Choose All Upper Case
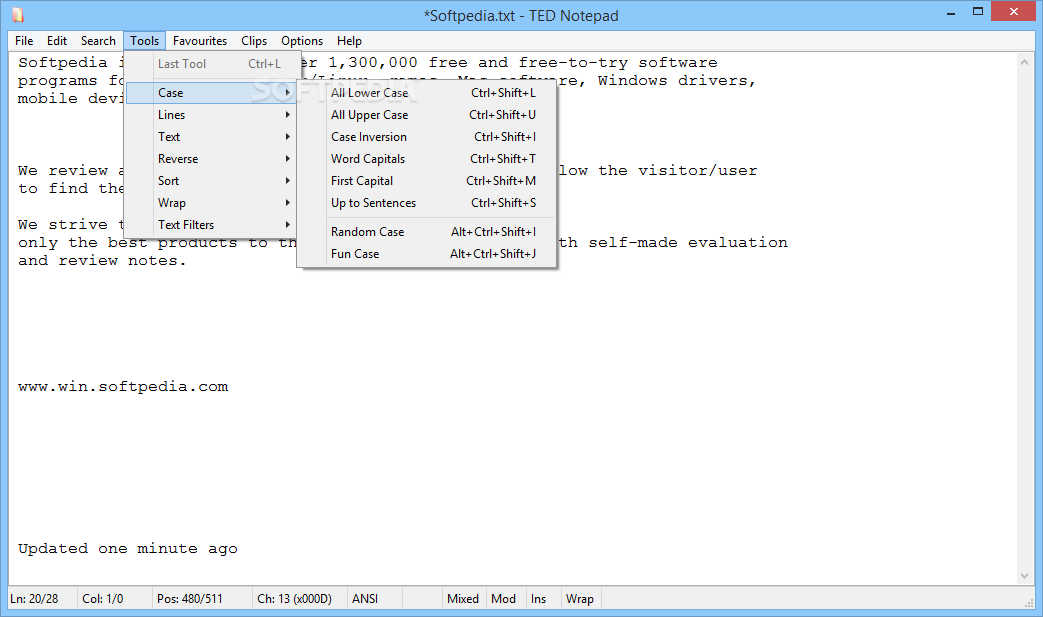 [426, 114]
